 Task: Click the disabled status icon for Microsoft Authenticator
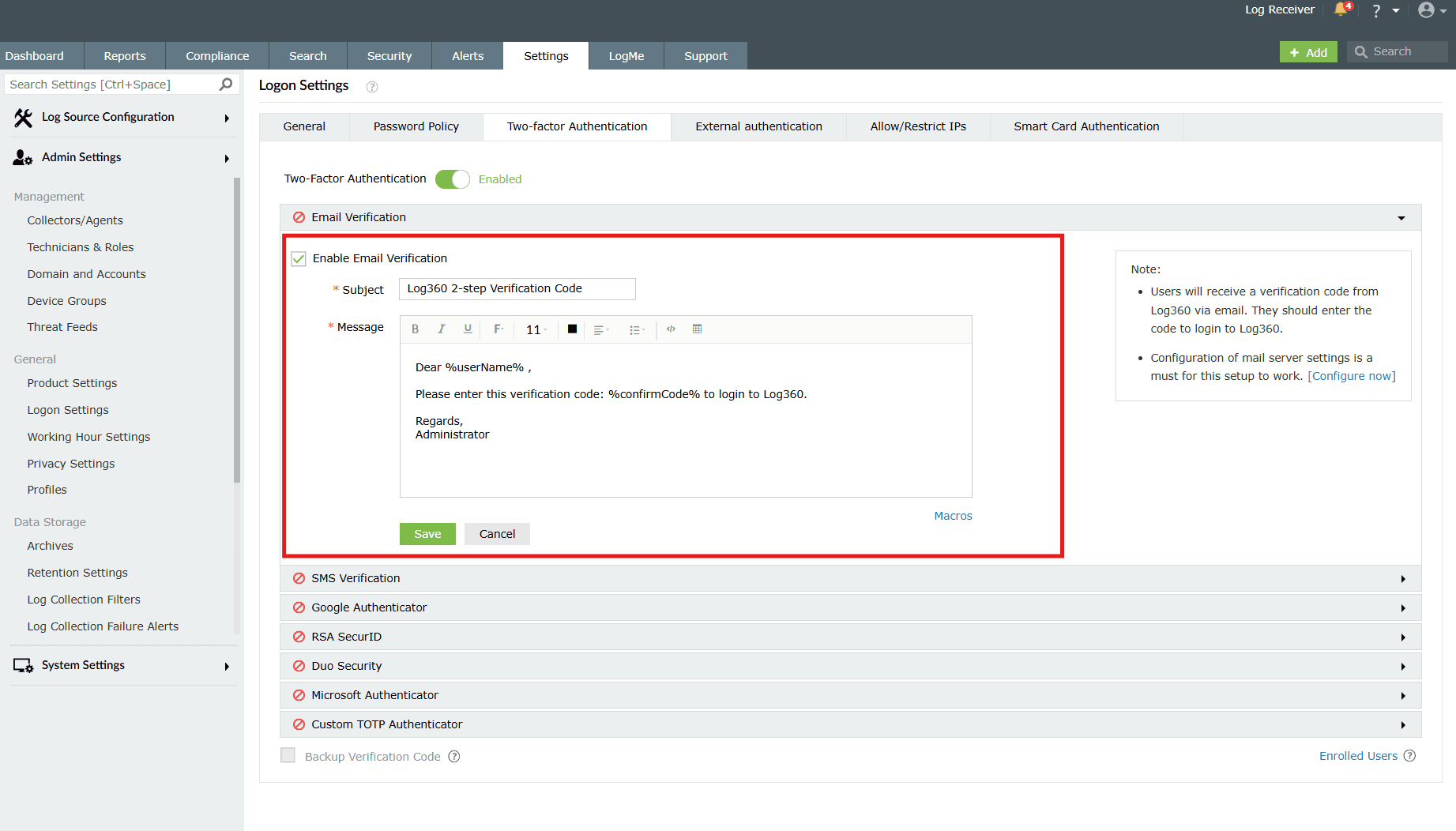click(x=299, y=695)
